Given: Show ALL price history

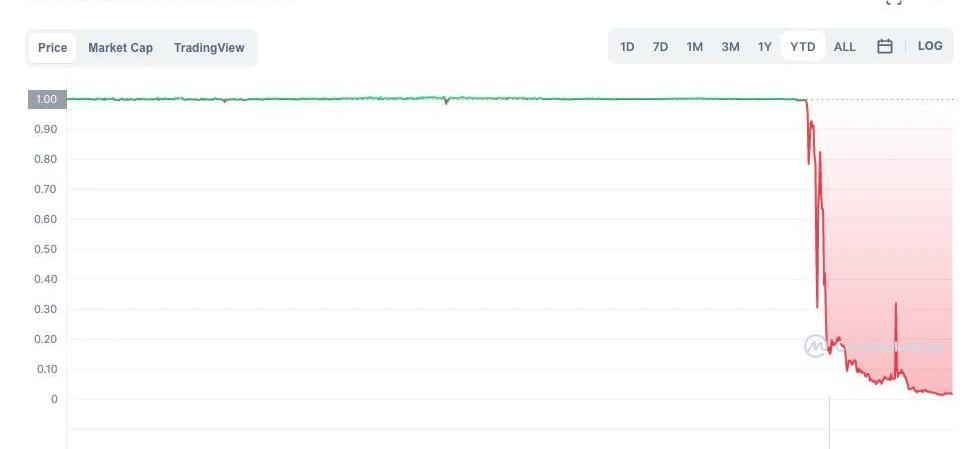Looking at the screenshot, I should [844, 47].
